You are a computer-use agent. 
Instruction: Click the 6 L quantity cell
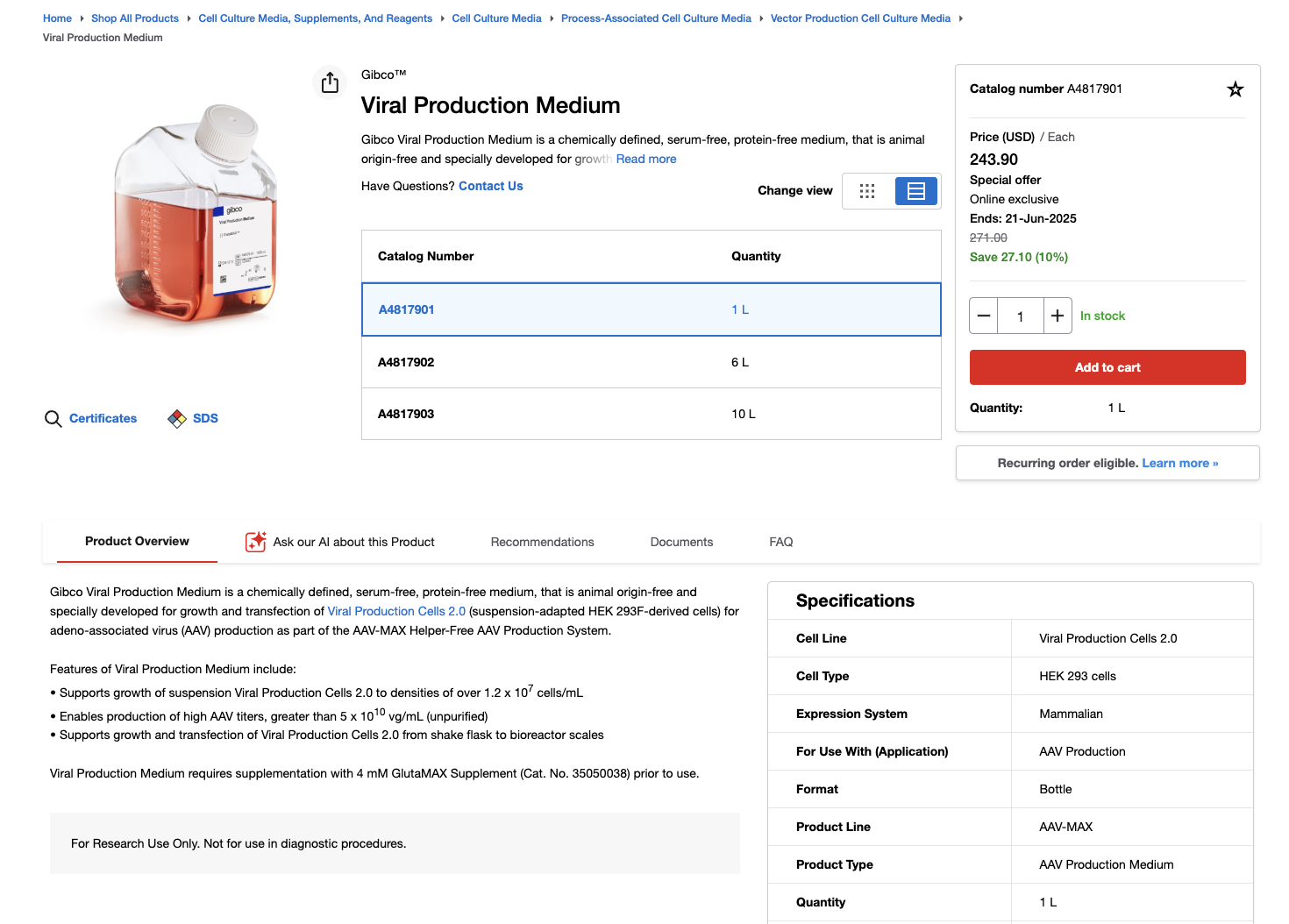tap(740, 362)
